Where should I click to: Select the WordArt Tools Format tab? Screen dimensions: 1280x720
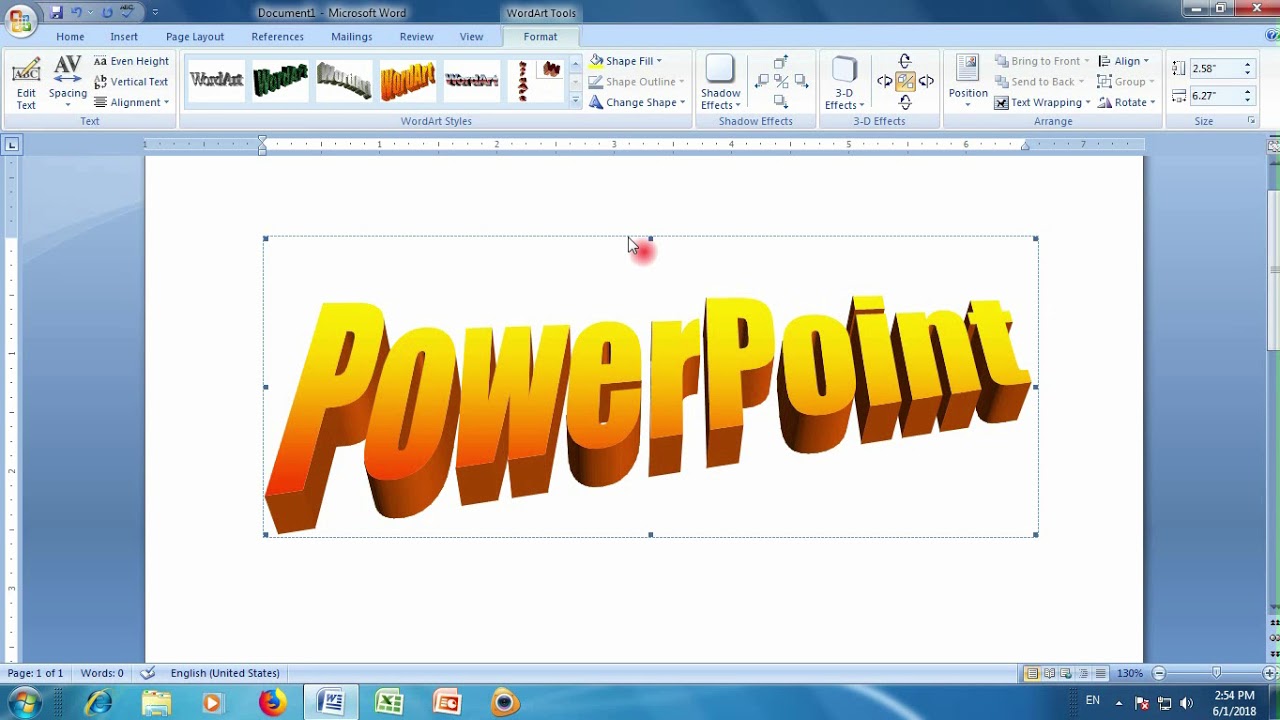[x=540, y=37]
